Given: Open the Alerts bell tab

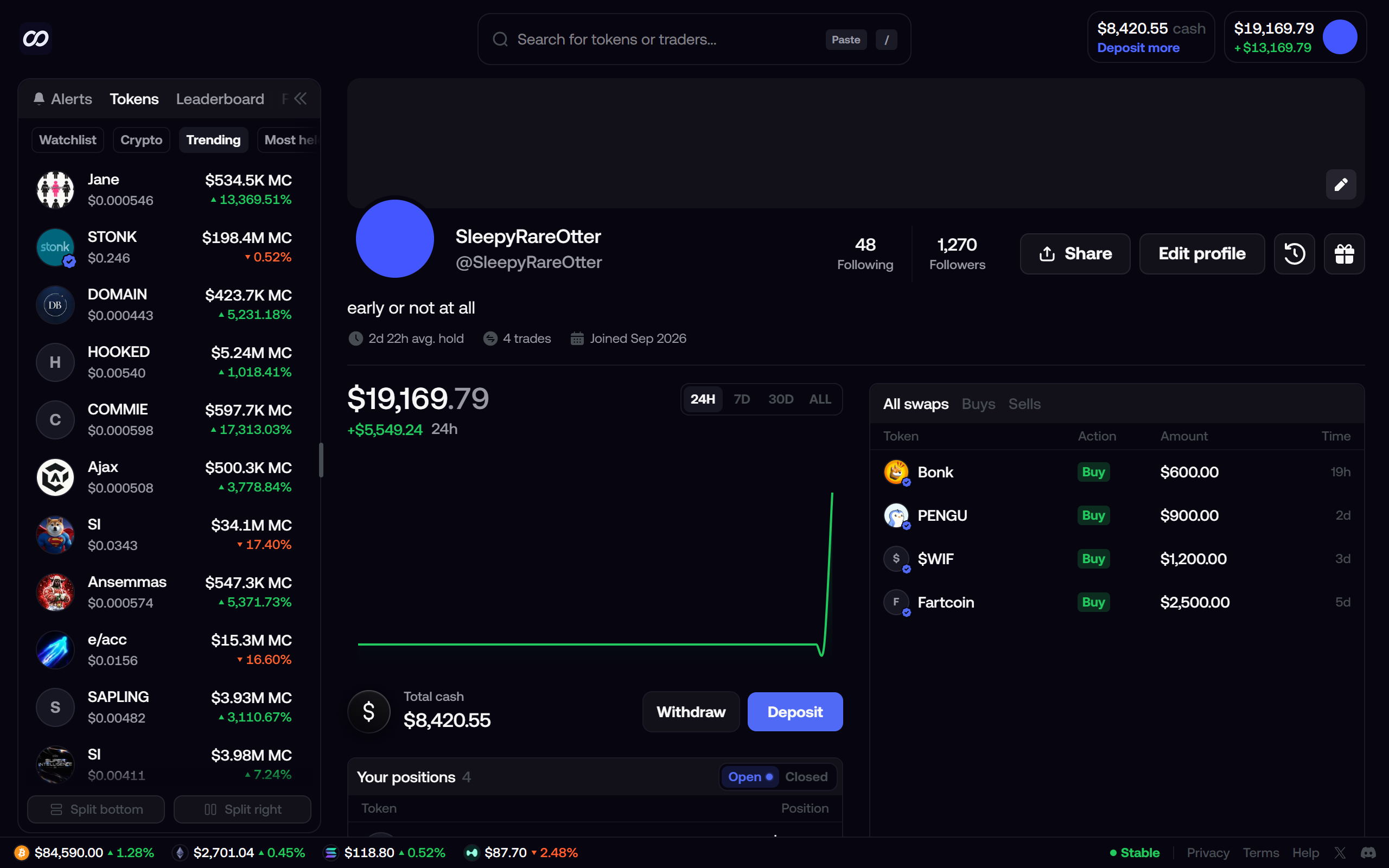Looking at the screenshot, I should (x=62, y=99).
